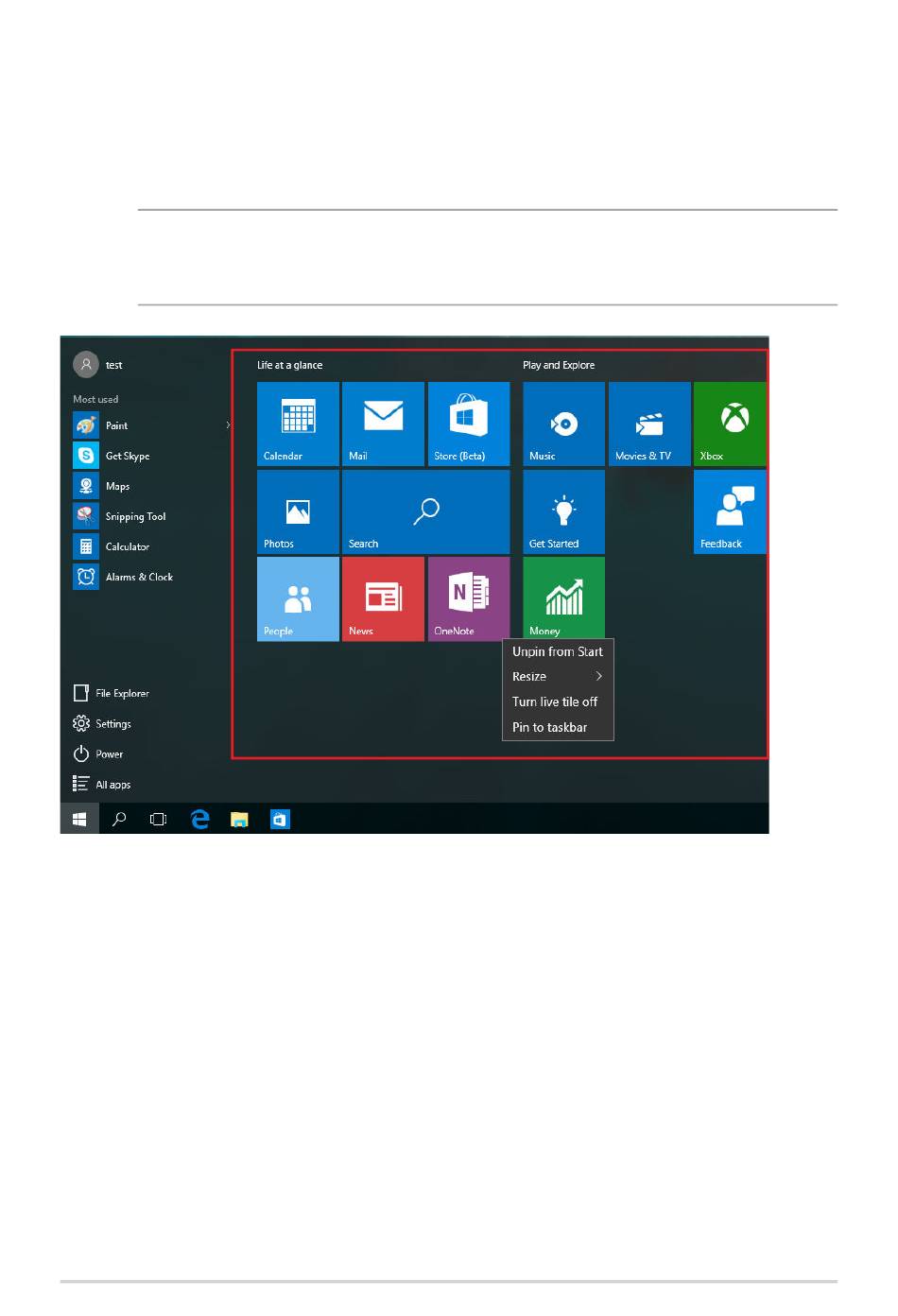Click the Power button in Start
The width and height of the screenshot is (898, 1316).
[98, 753]
